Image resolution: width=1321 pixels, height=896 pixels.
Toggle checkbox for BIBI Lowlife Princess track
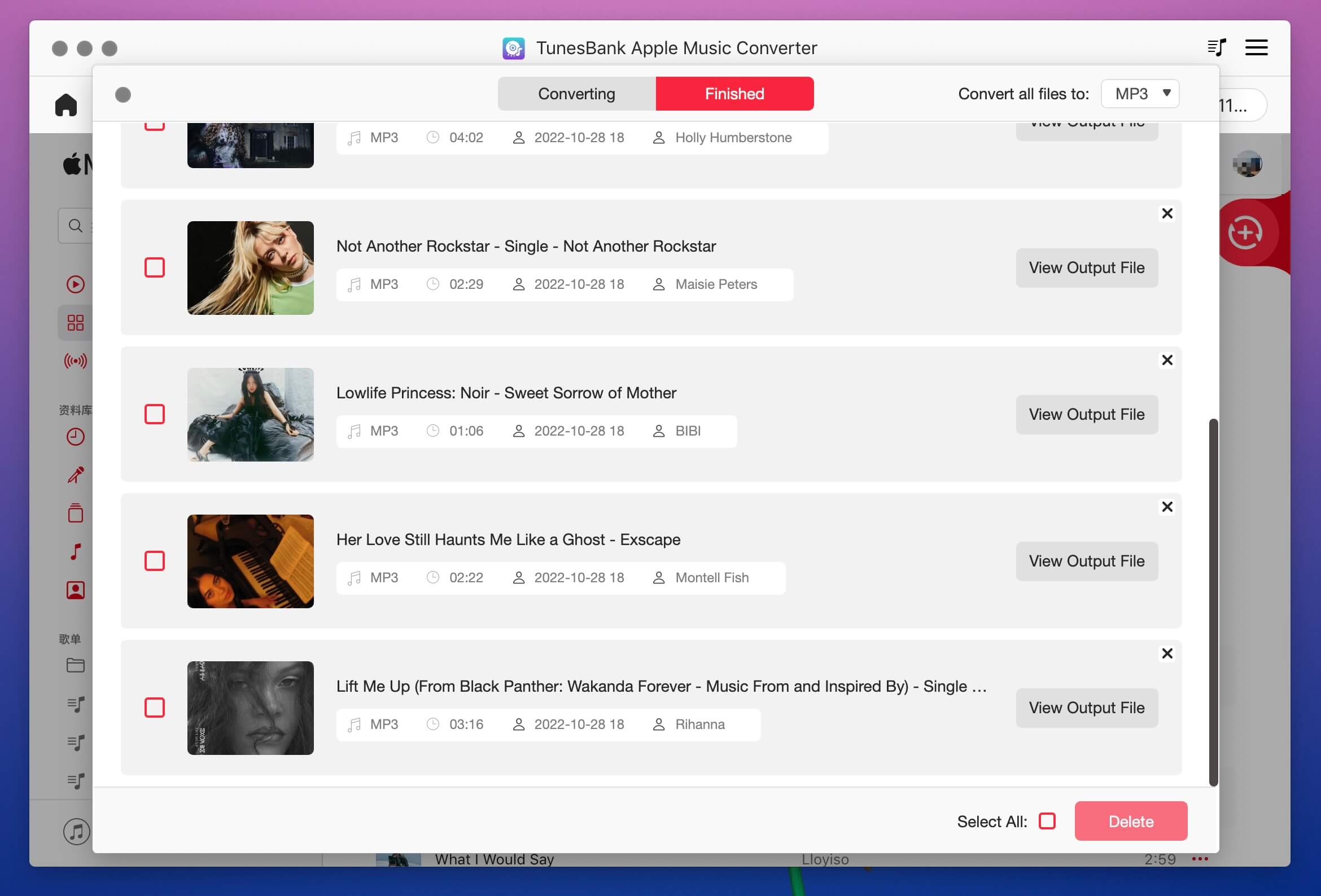tap(154, 414)
